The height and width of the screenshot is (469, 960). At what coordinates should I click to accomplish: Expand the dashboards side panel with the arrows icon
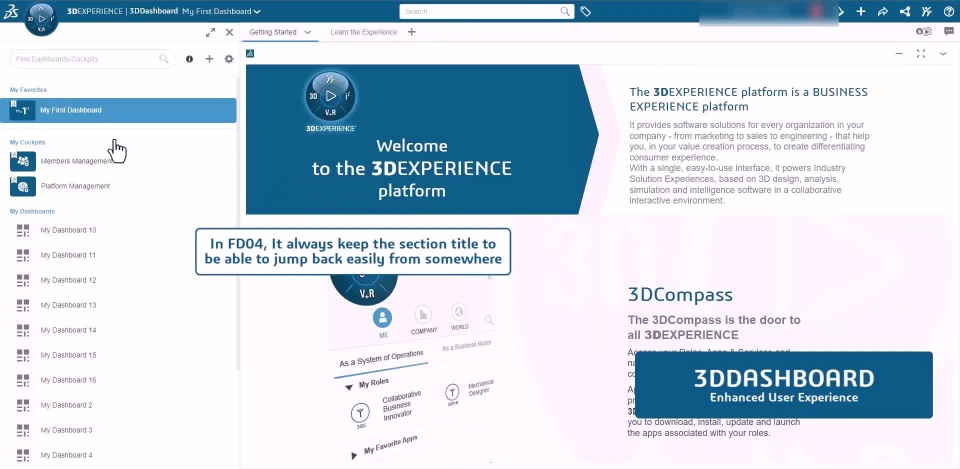click(211, 32)
